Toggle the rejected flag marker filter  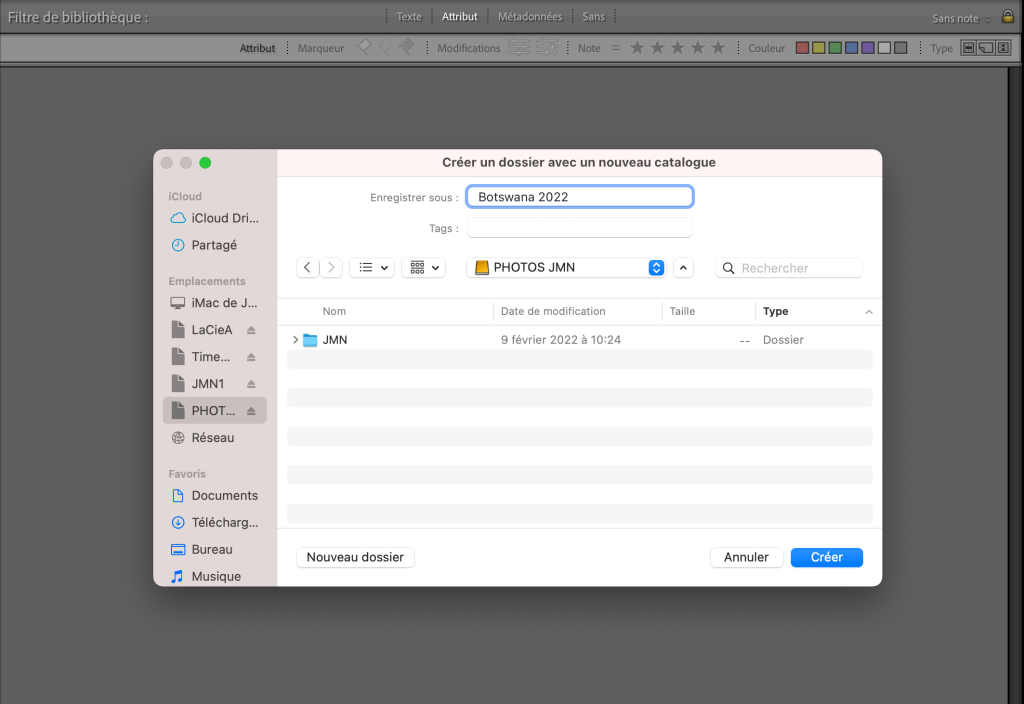pyautogui.click(x=406, y=47)
